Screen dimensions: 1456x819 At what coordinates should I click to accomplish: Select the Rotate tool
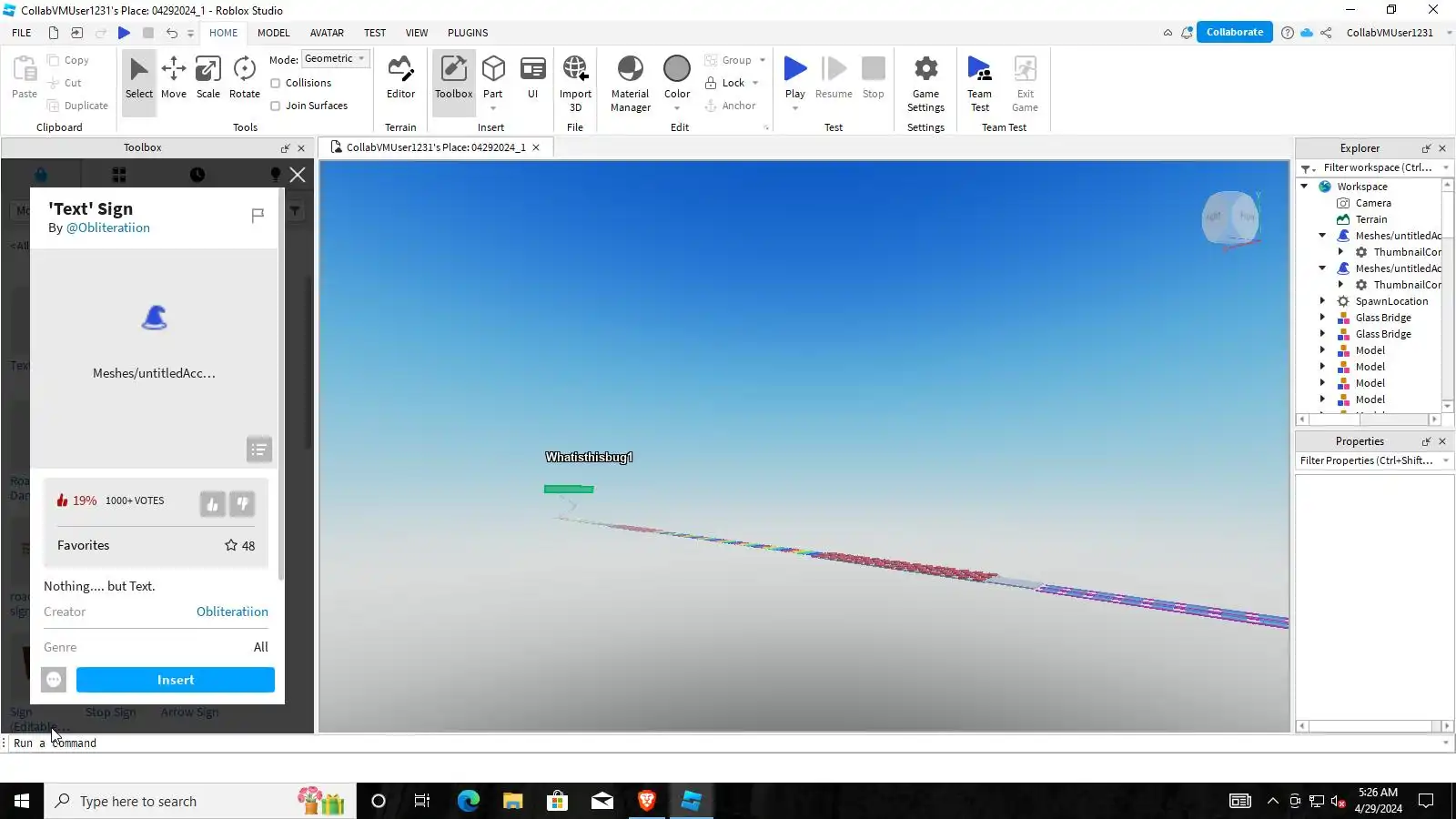coord(244,78)
